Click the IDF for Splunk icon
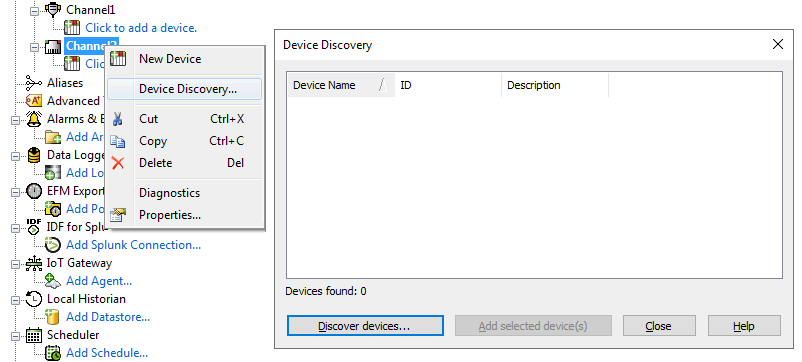The image size is (802, 362). click(x=34, y=227)
